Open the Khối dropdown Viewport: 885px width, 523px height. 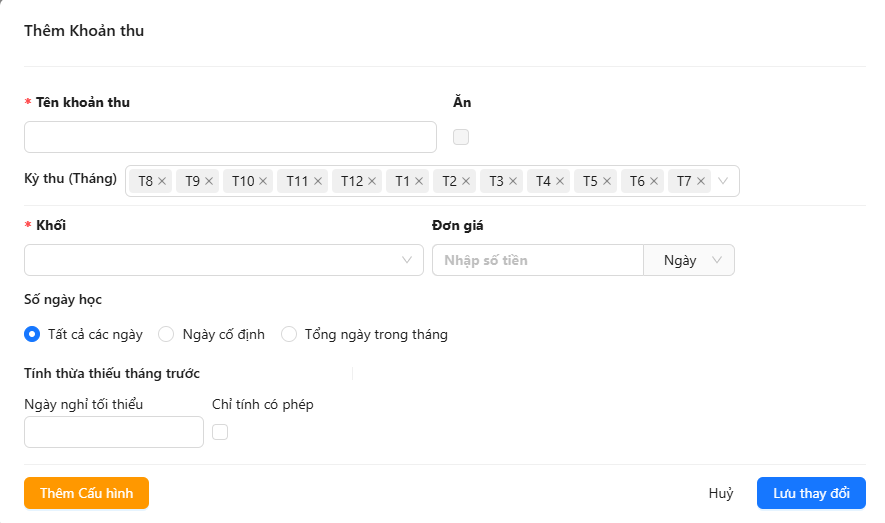223,260
